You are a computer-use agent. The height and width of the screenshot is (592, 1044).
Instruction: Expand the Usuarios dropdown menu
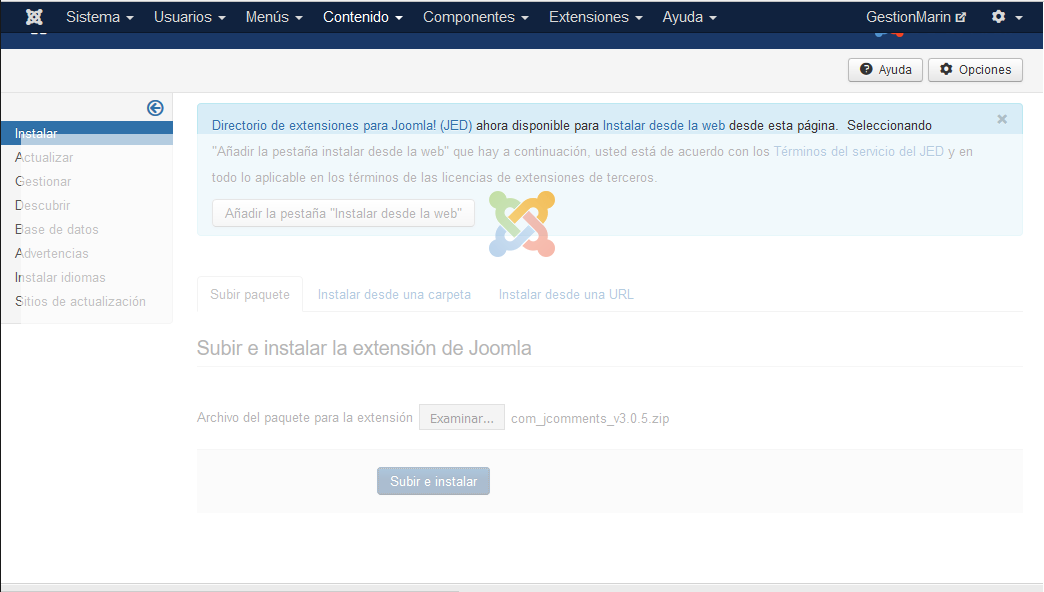click(x=189, y=17)
